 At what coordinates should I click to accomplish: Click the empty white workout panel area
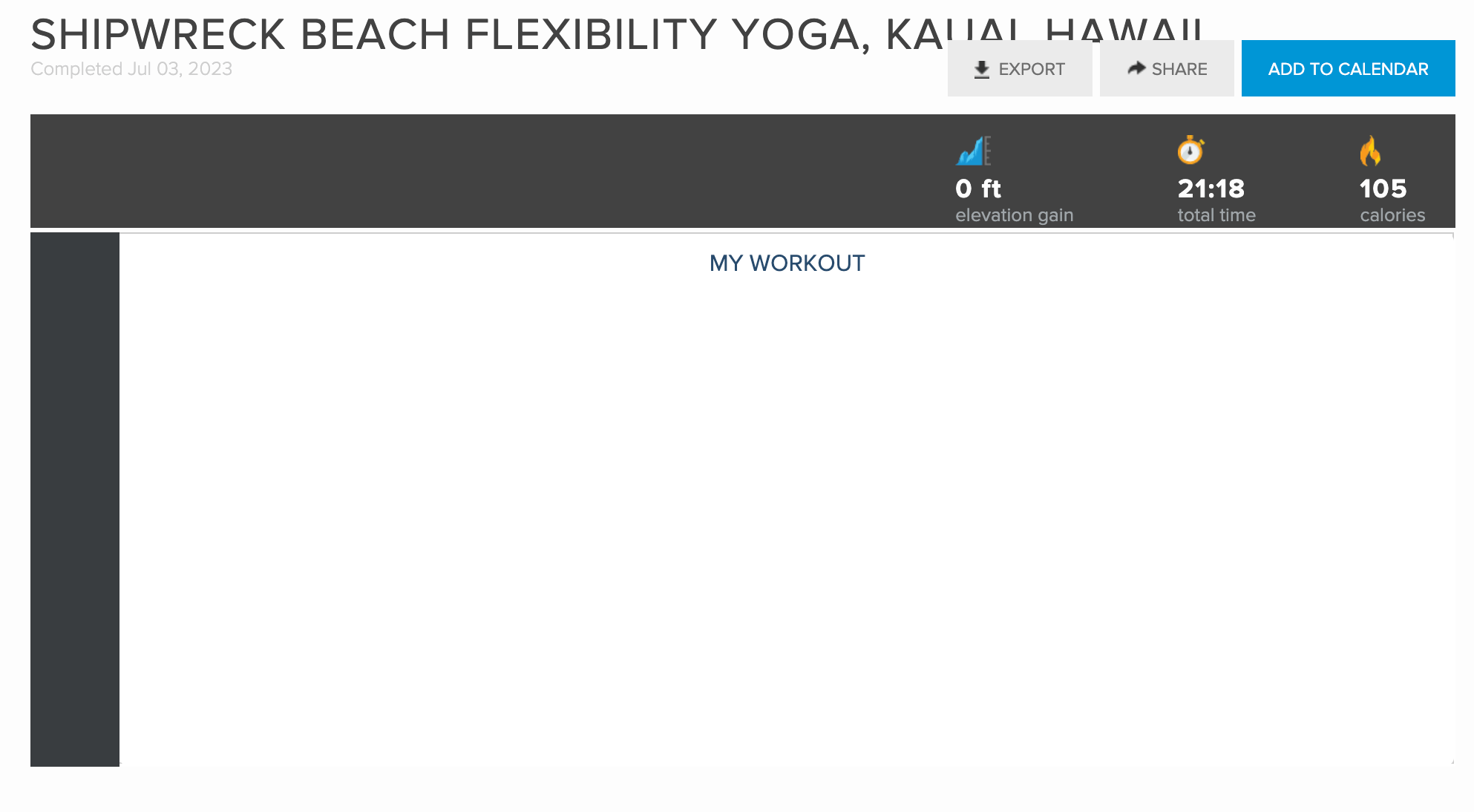click(786, 520)
